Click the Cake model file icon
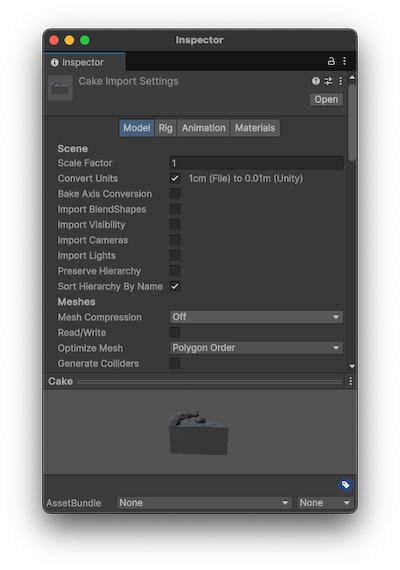This screenshot has height=570, width=400. click(x=60, y=88)
